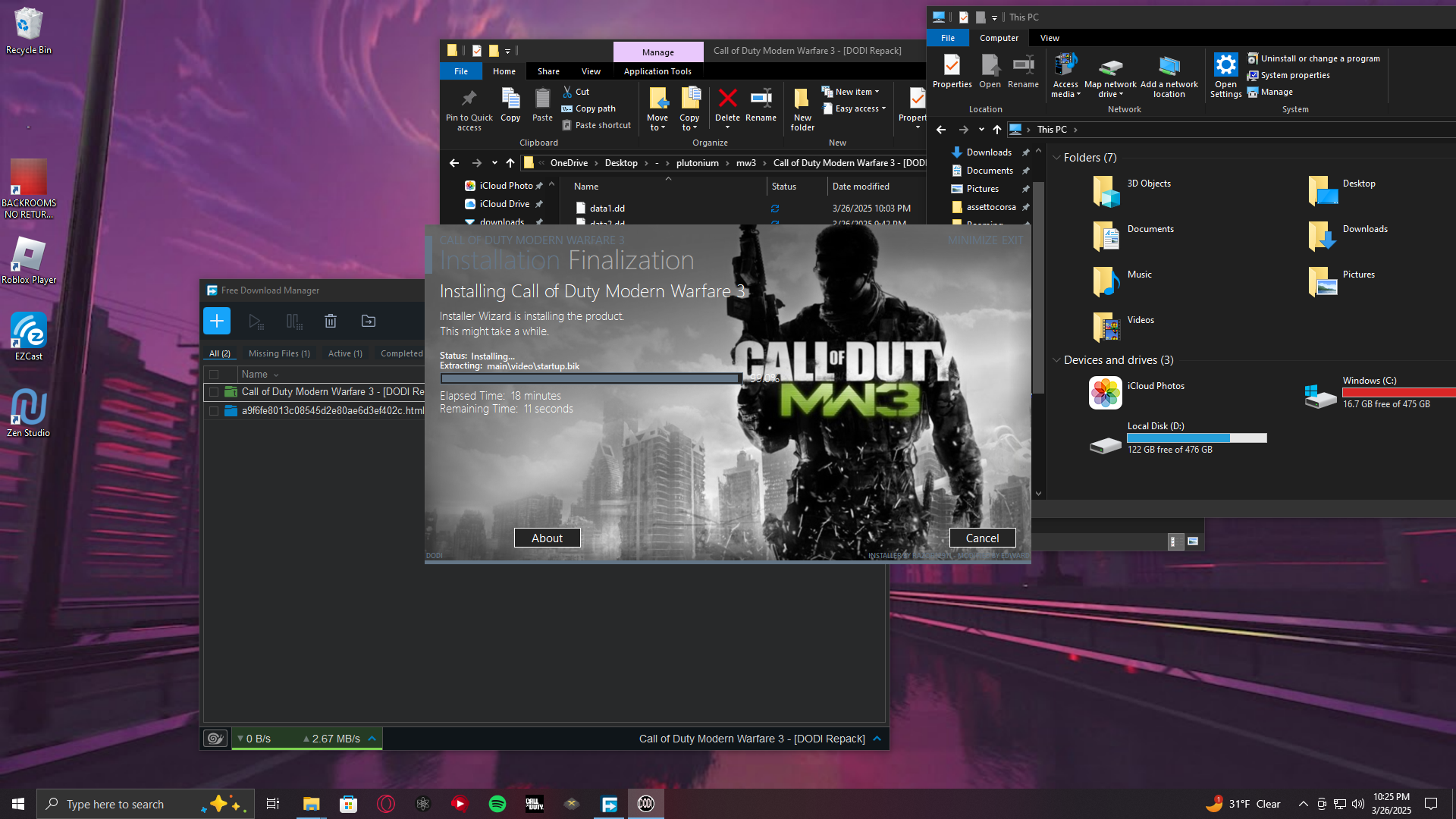Click the trash icon in Free Download Manager
The image size is (1456, 819).
pyautogui.click(x=331, y=322)
